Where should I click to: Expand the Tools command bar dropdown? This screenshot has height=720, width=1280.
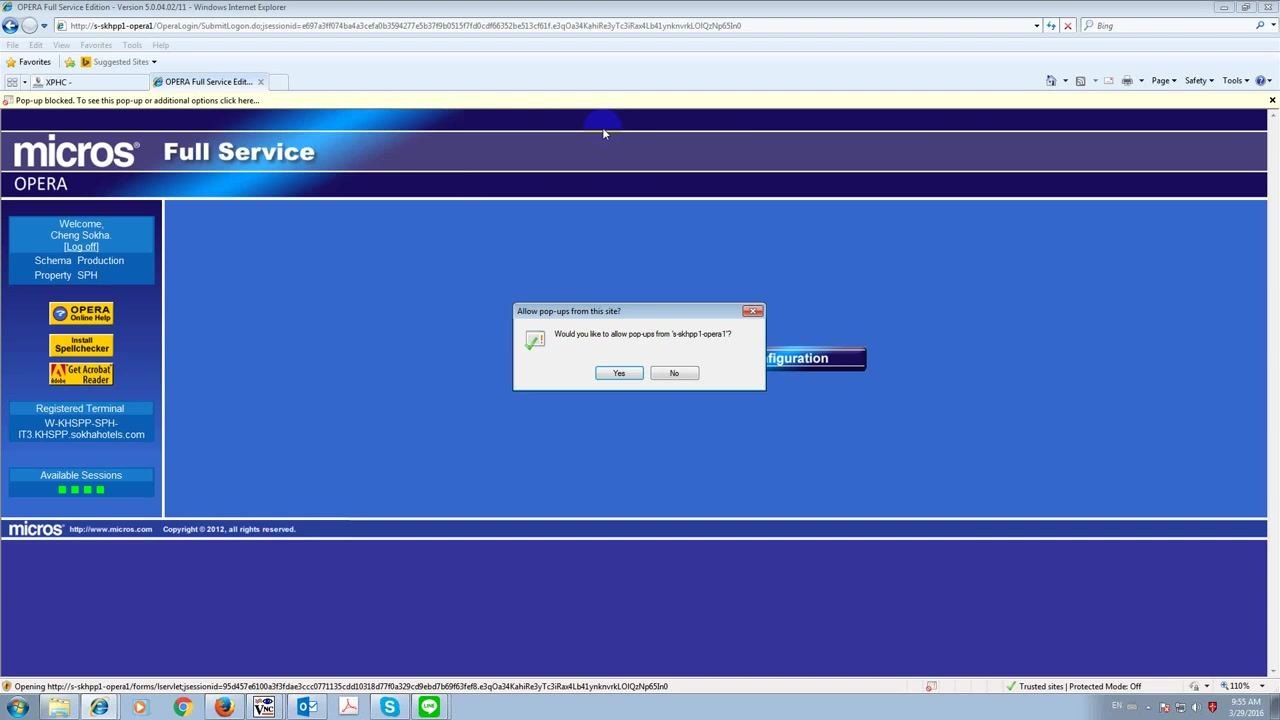[1235, 81]
